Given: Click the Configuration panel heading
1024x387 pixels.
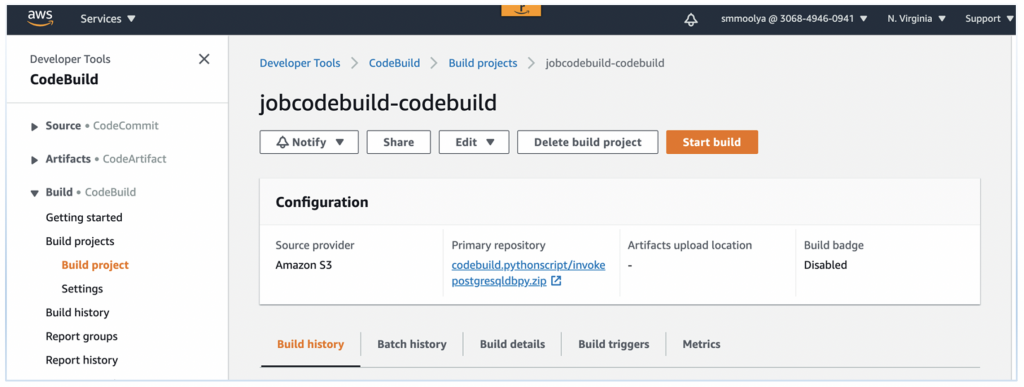Looking at the screenshot, I should pos(322,202).
